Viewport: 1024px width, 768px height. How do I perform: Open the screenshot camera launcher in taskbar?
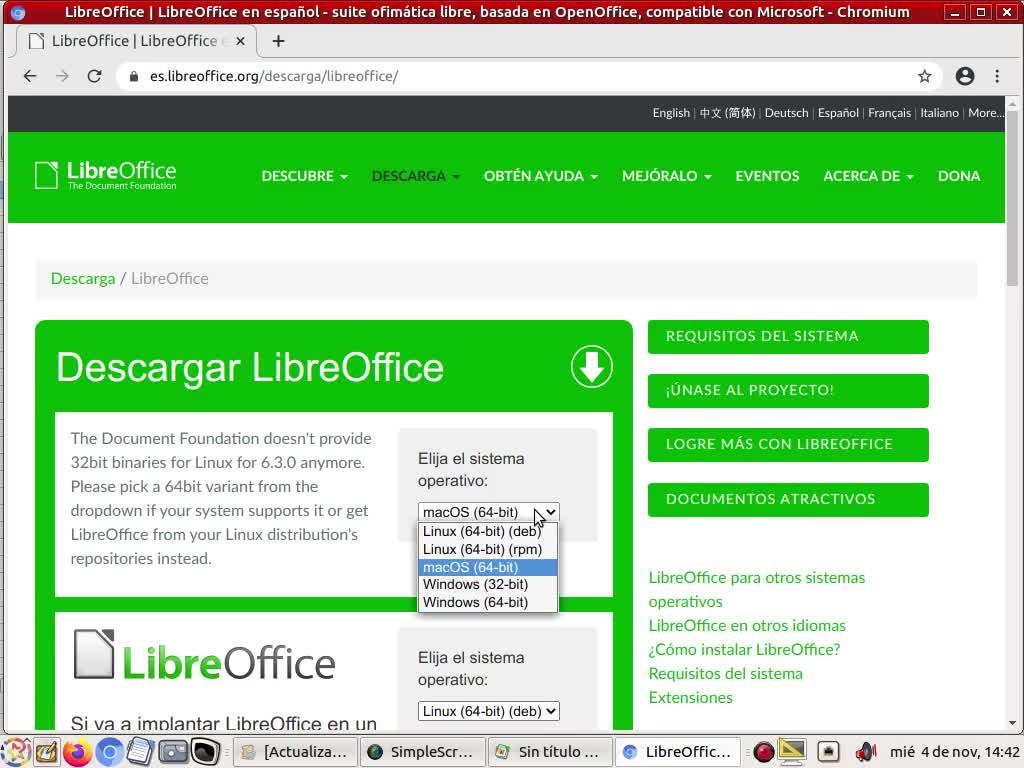click(x=173, y=752)
